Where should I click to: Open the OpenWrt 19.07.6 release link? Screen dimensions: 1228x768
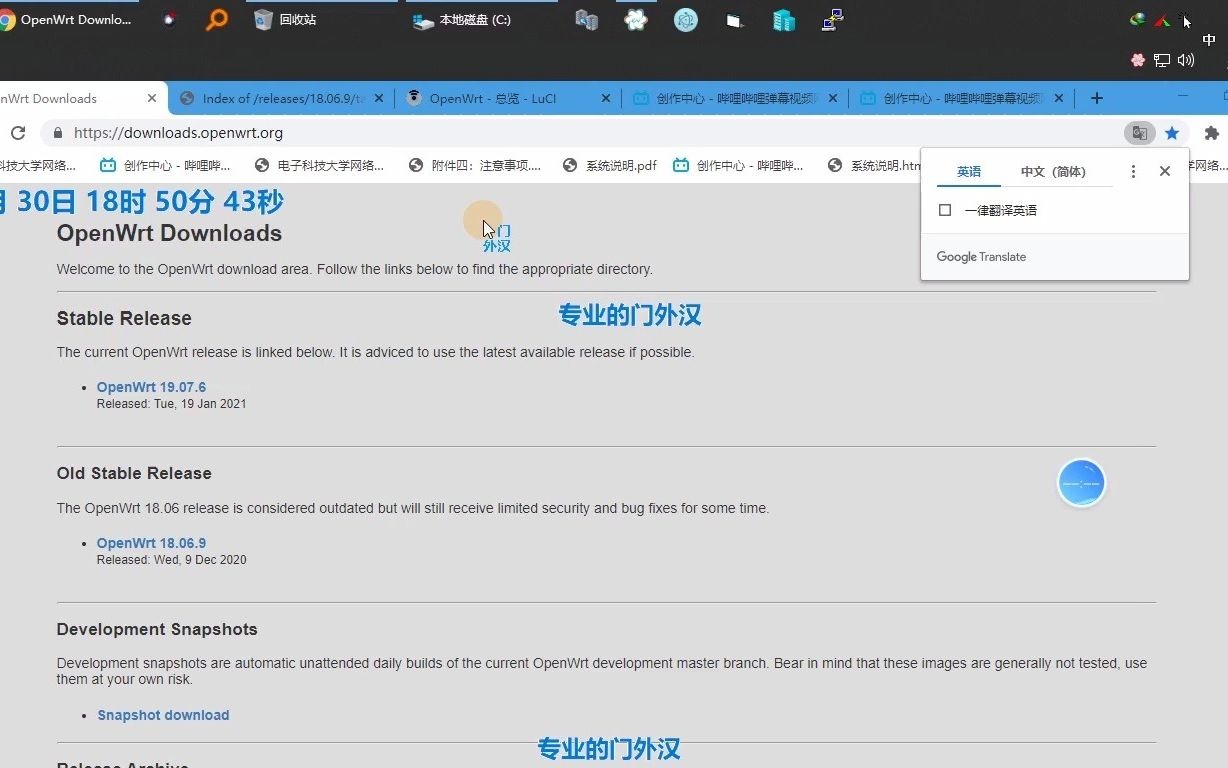(151, 387)
